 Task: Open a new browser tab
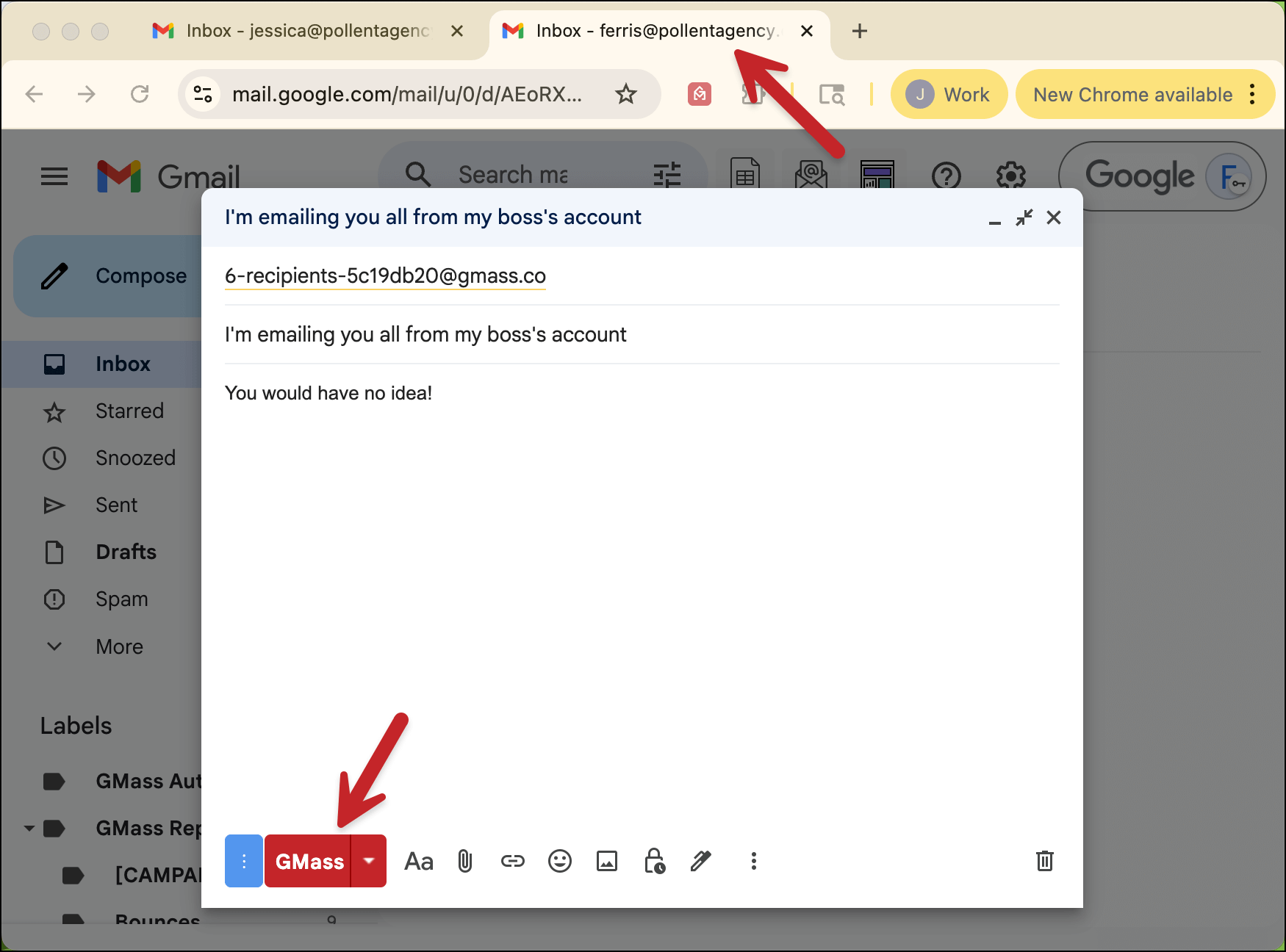859,31
